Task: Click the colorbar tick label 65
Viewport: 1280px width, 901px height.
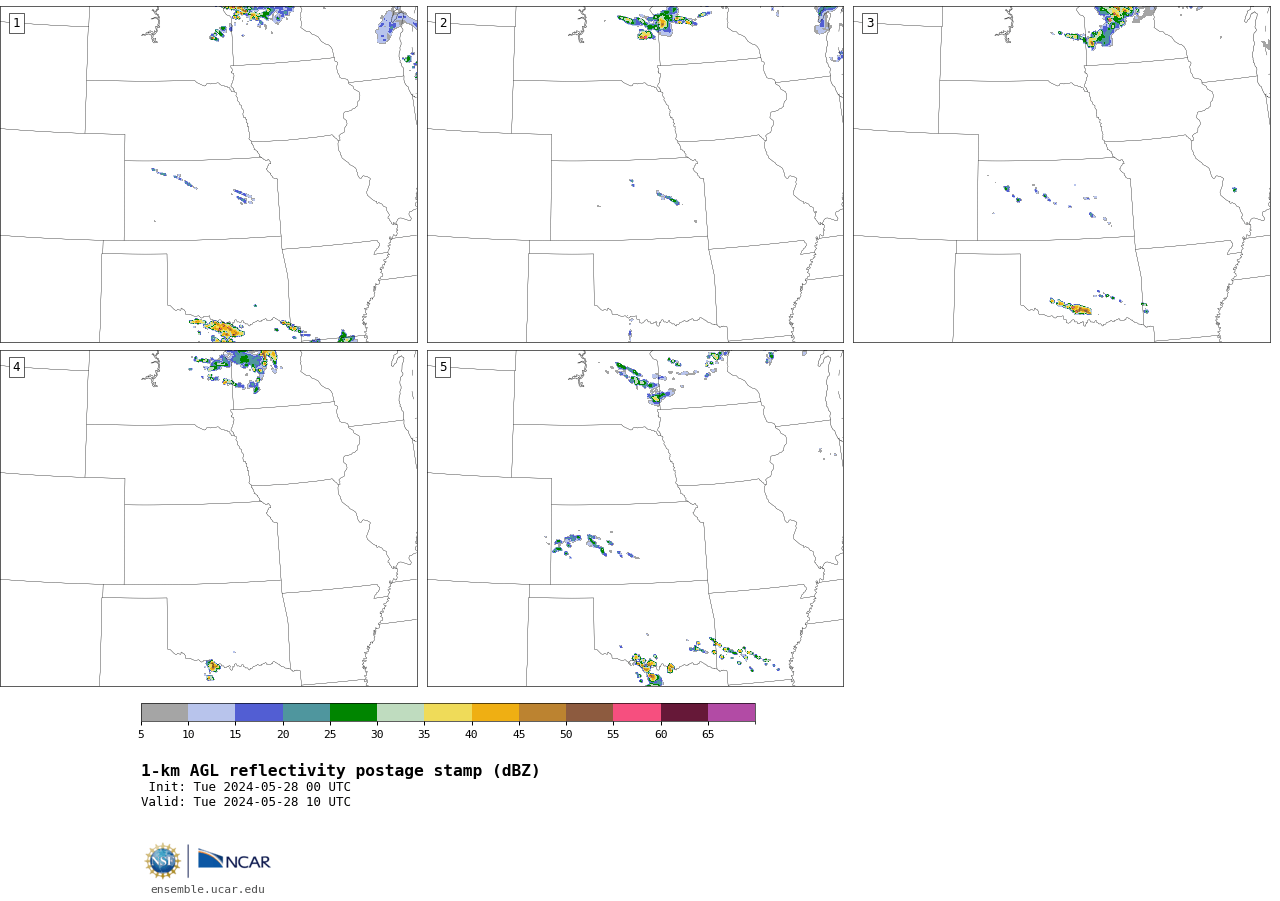Action: tap(708, 734)
